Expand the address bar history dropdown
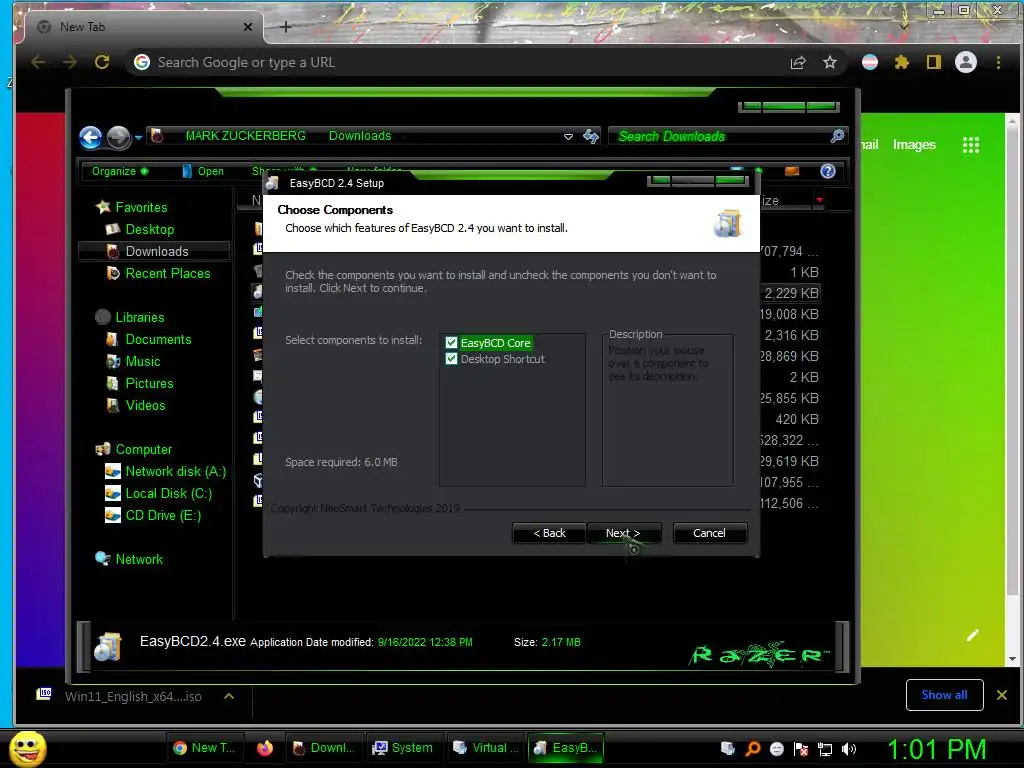 (568, 136)
